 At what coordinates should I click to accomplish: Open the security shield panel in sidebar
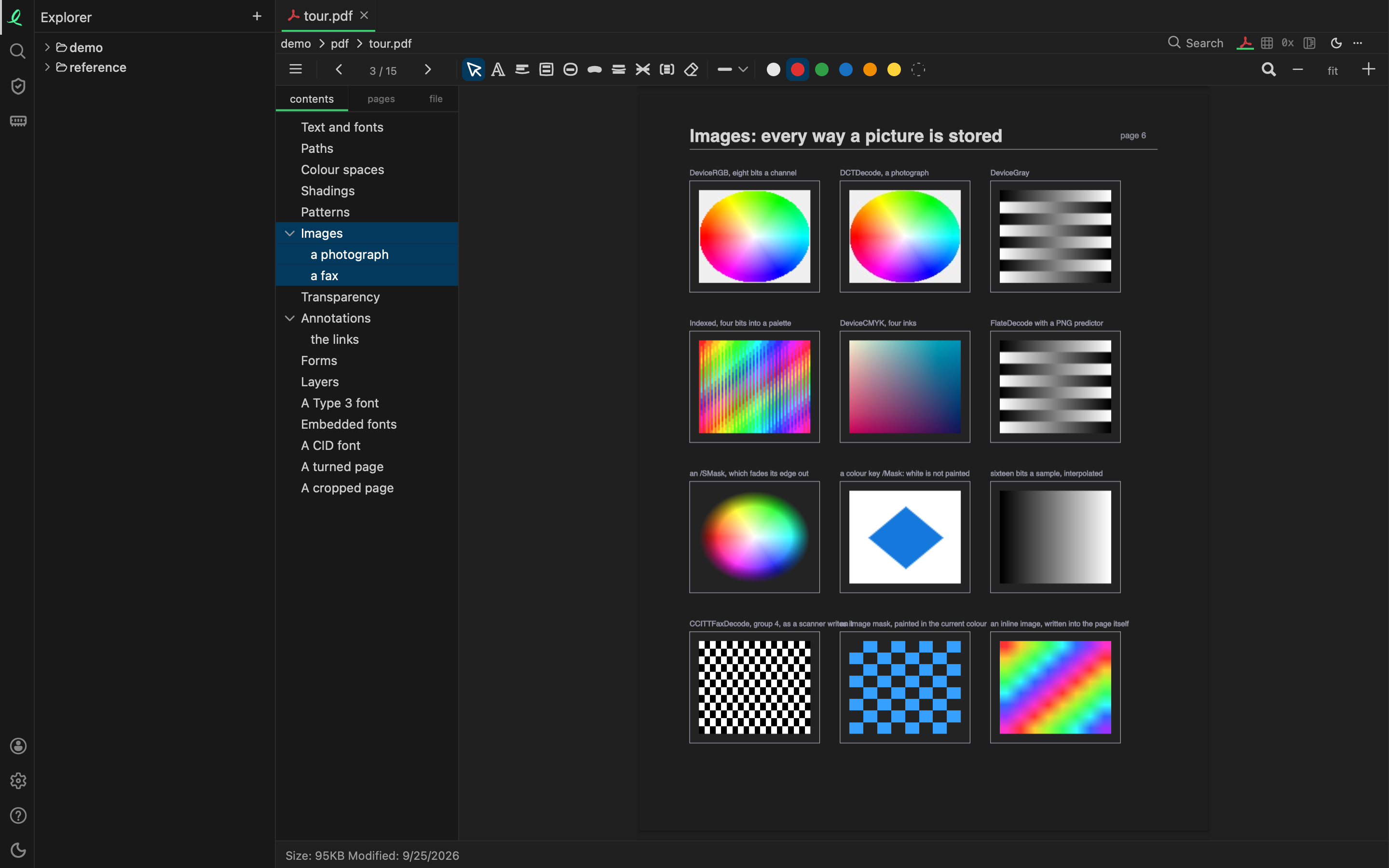point(18,86)
